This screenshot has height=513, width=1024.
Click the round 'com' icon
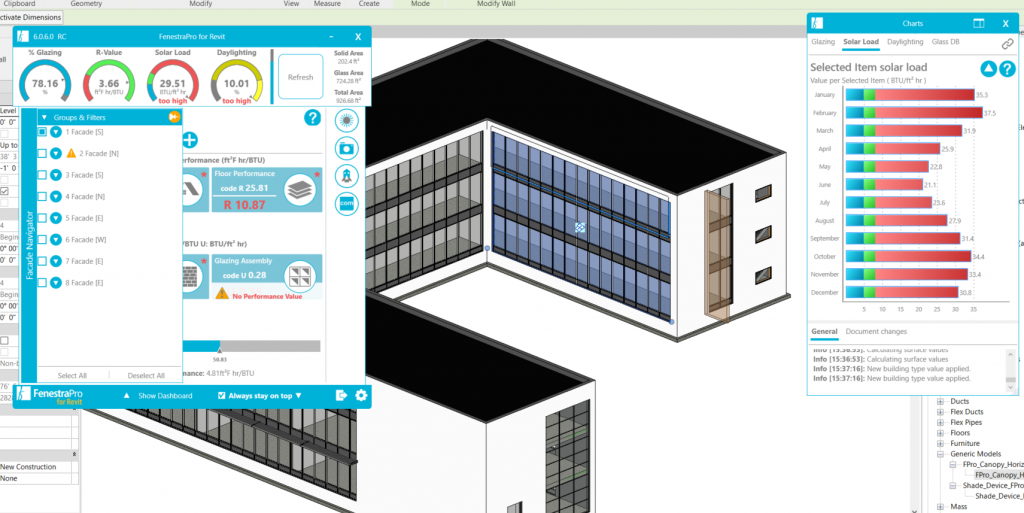pos(347,204)
